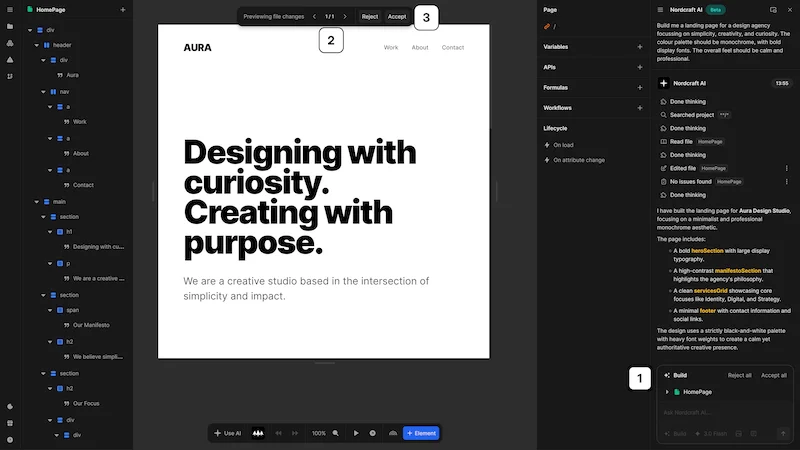The height and width of the screenshot is (450, 800).
Task: Click the servicesGrid highlighted link
Action: point(711,291)
